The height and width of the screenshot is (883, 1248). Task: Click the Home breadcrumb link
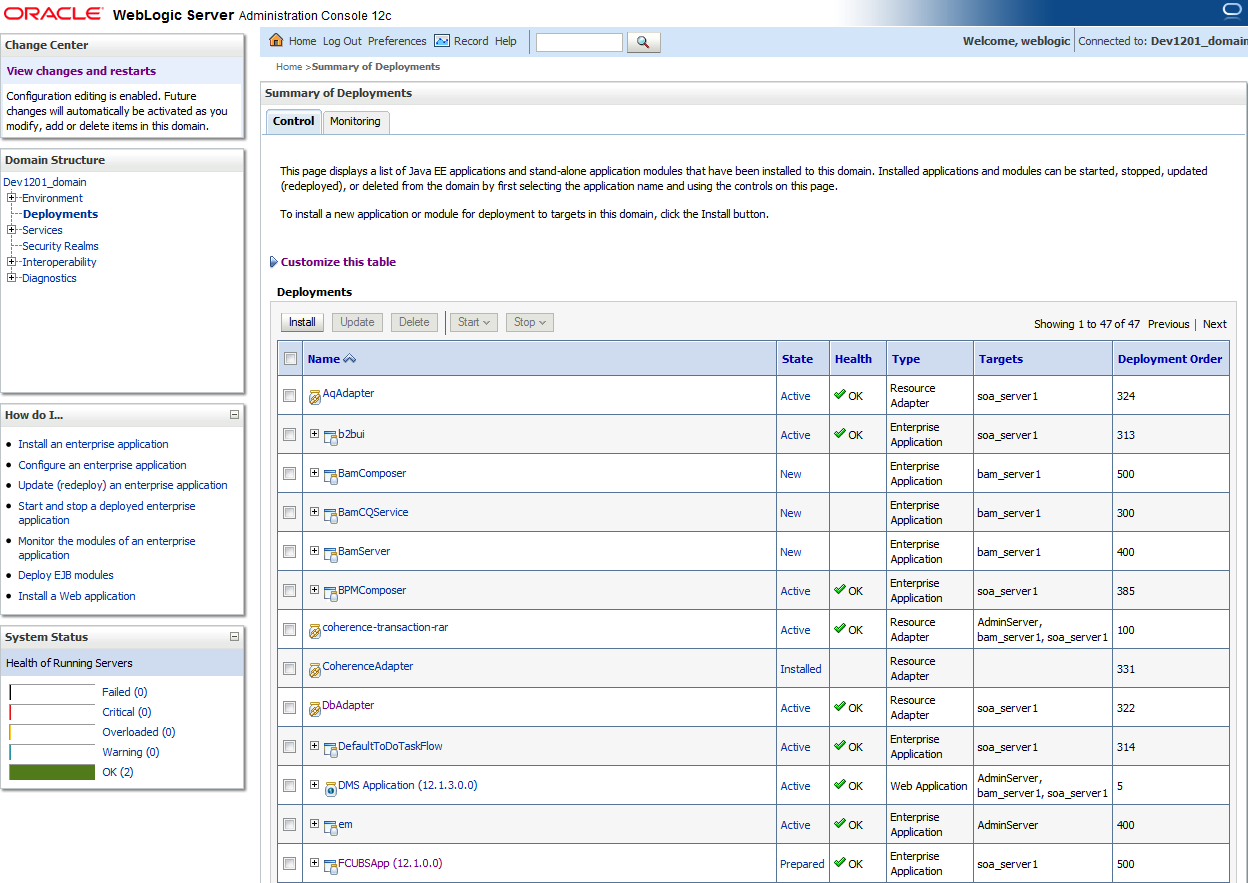point(289,67)
